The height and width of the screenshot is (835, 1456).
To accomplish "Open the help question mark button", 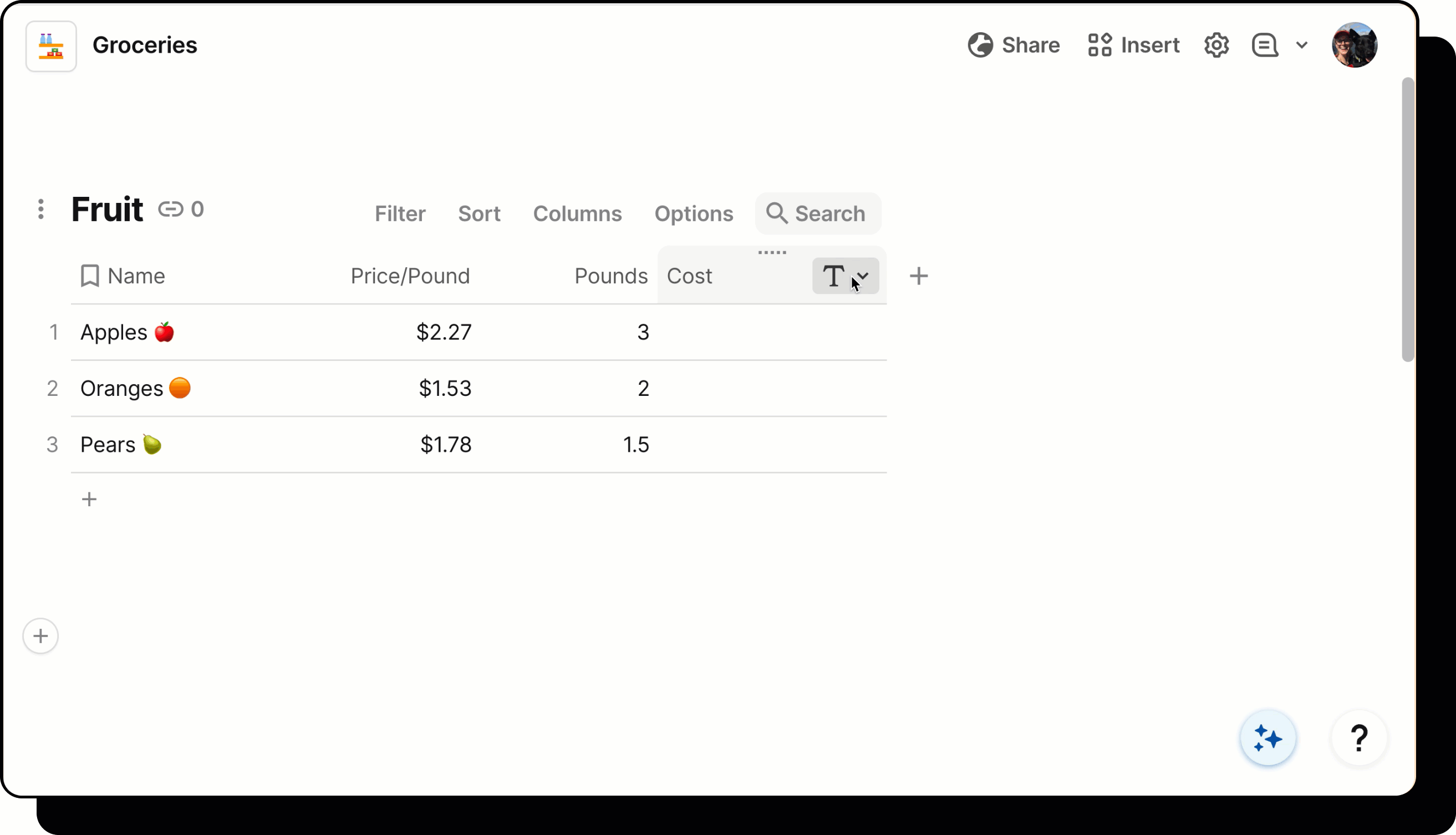I will click(x=1358, y=737).
